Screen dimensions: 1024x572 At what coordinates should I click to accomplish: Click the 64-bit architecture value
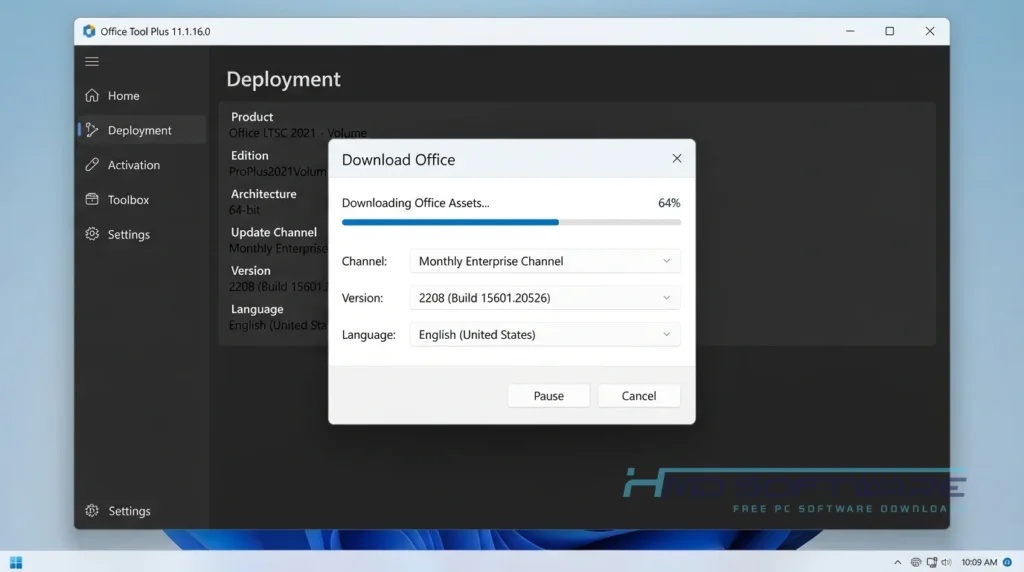244,210
